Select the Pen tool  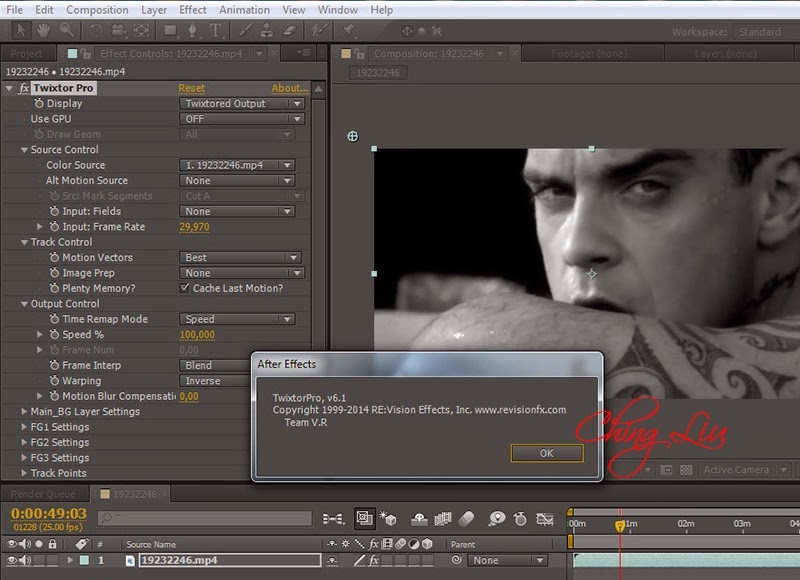coord(190,30)
